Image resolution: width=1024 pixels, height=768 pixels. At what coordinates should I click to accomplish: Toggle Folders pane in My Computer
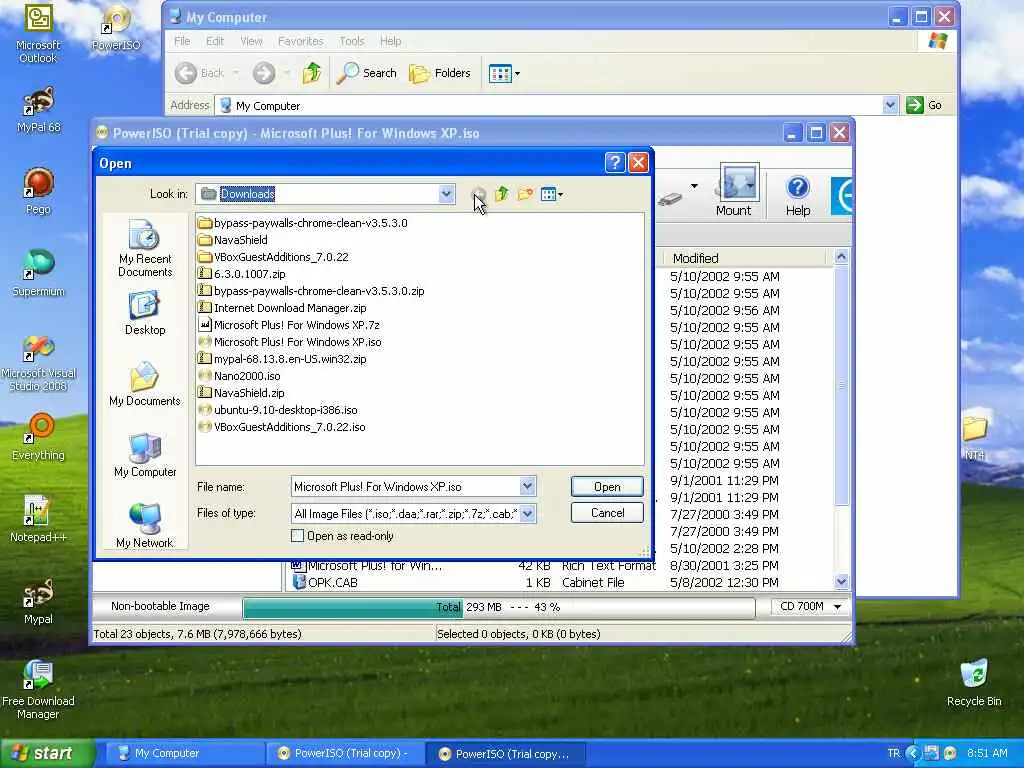click(x=440, y=73)
